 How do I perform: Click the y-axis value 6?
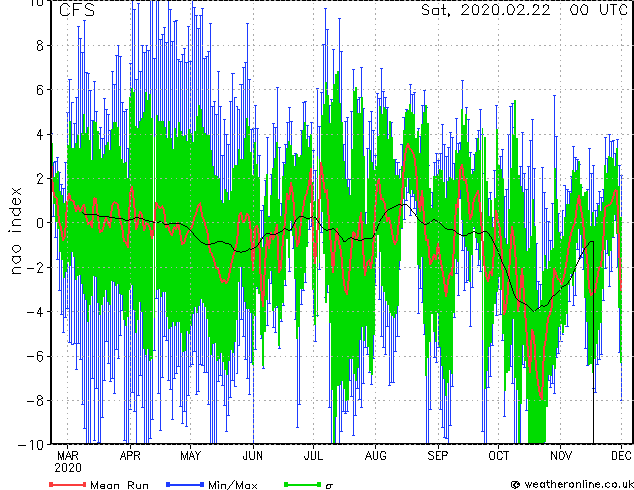[40, 90]
